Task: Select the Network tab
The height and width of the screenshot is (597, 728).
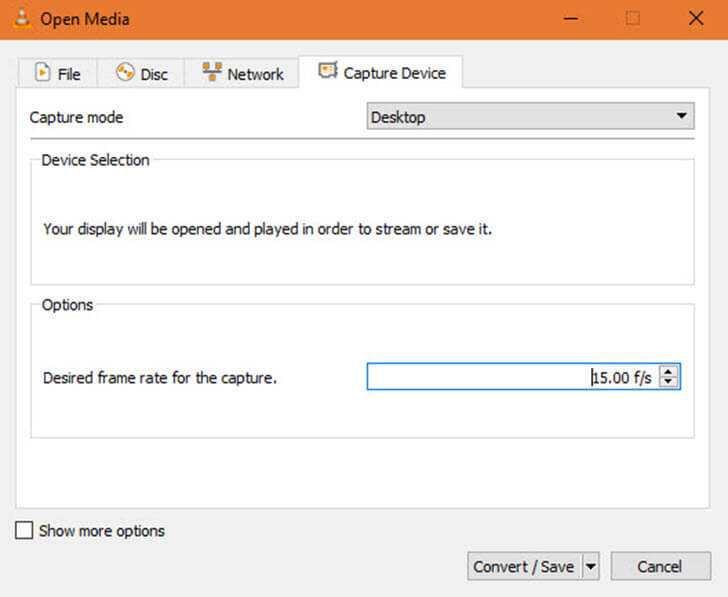Action: pyautogui.click(x=242, y=73)
